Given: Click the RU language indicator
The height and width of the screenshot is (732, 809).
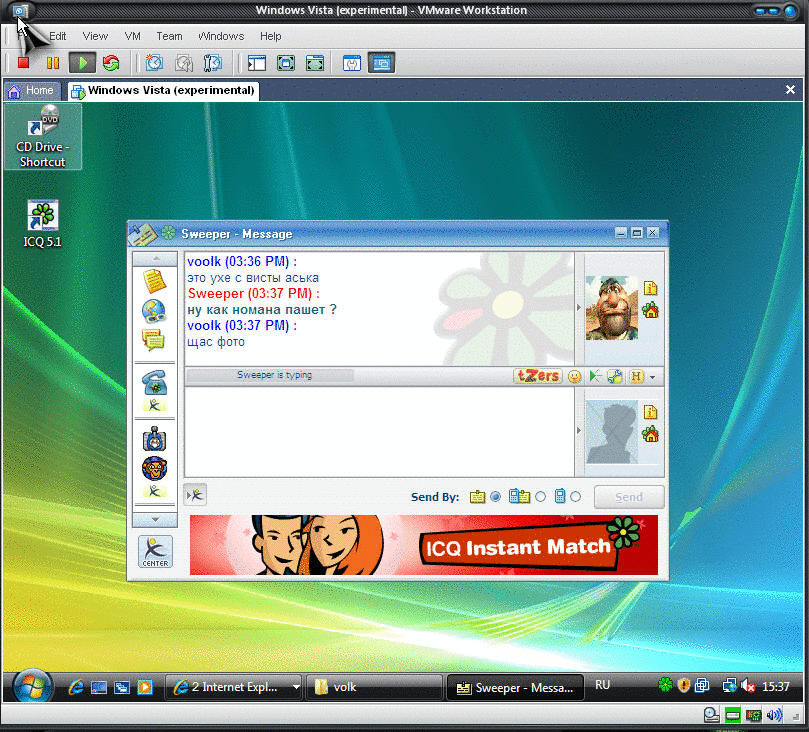Looking at the screenshot, I should [x=602, y=685].
